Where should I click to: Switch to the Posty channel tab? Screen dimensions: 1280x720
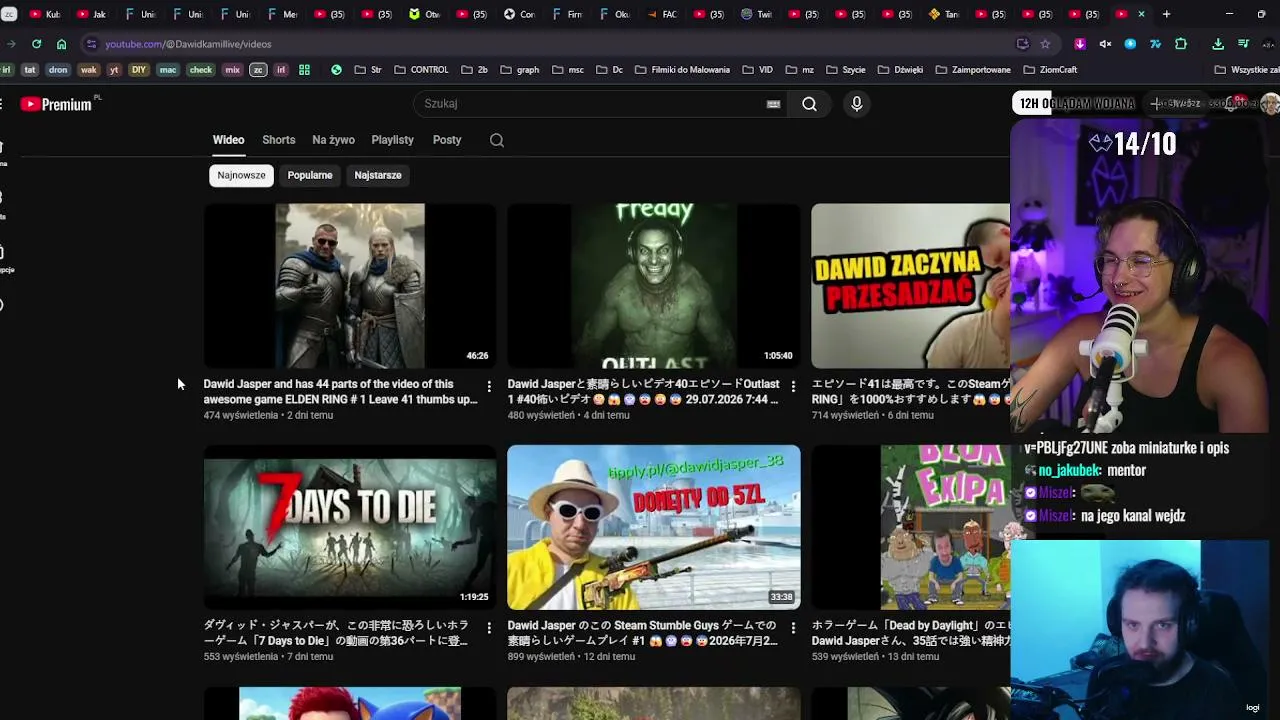click(447, 140)
